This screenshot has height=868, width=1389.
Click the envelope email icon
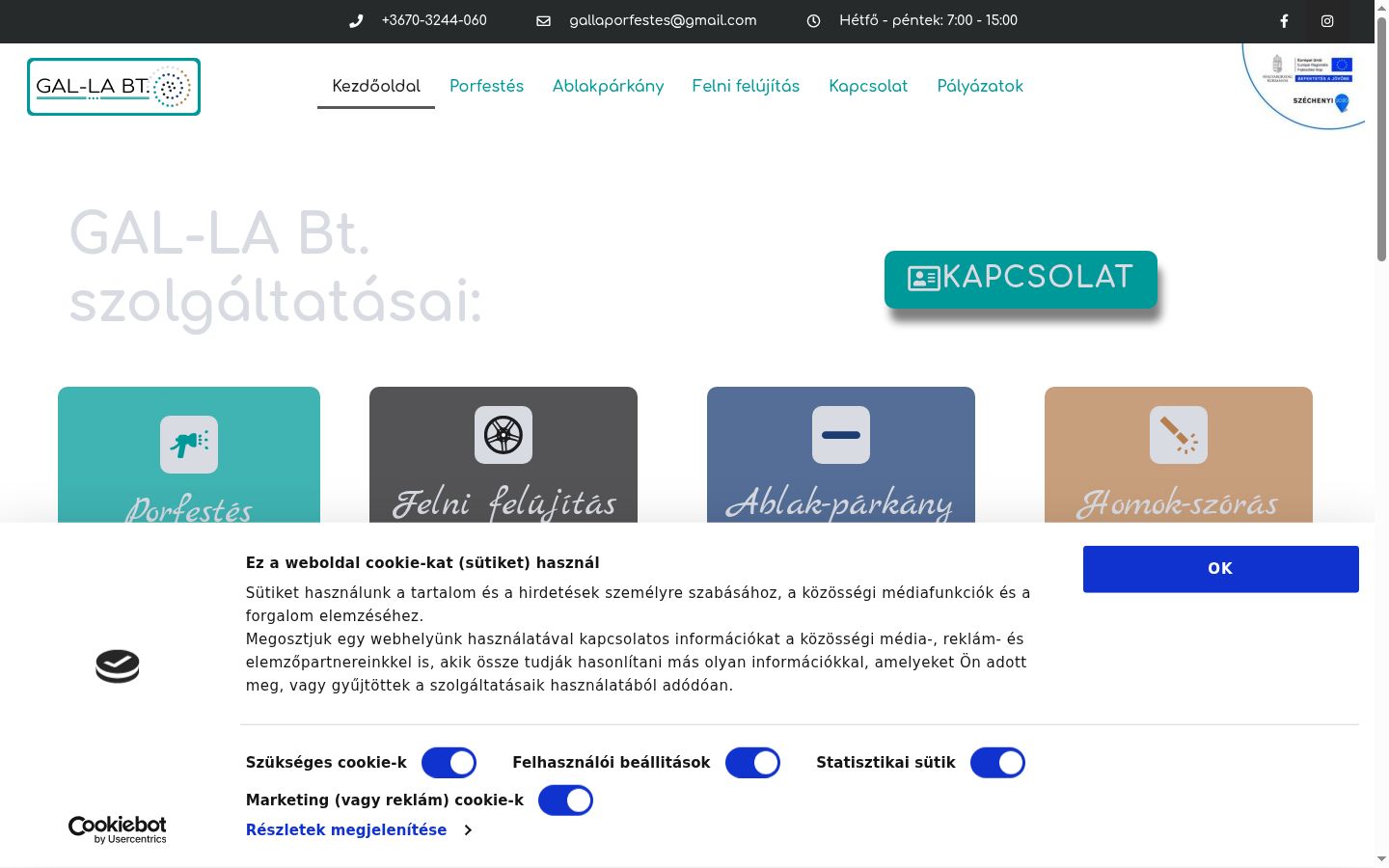point(543,21)
